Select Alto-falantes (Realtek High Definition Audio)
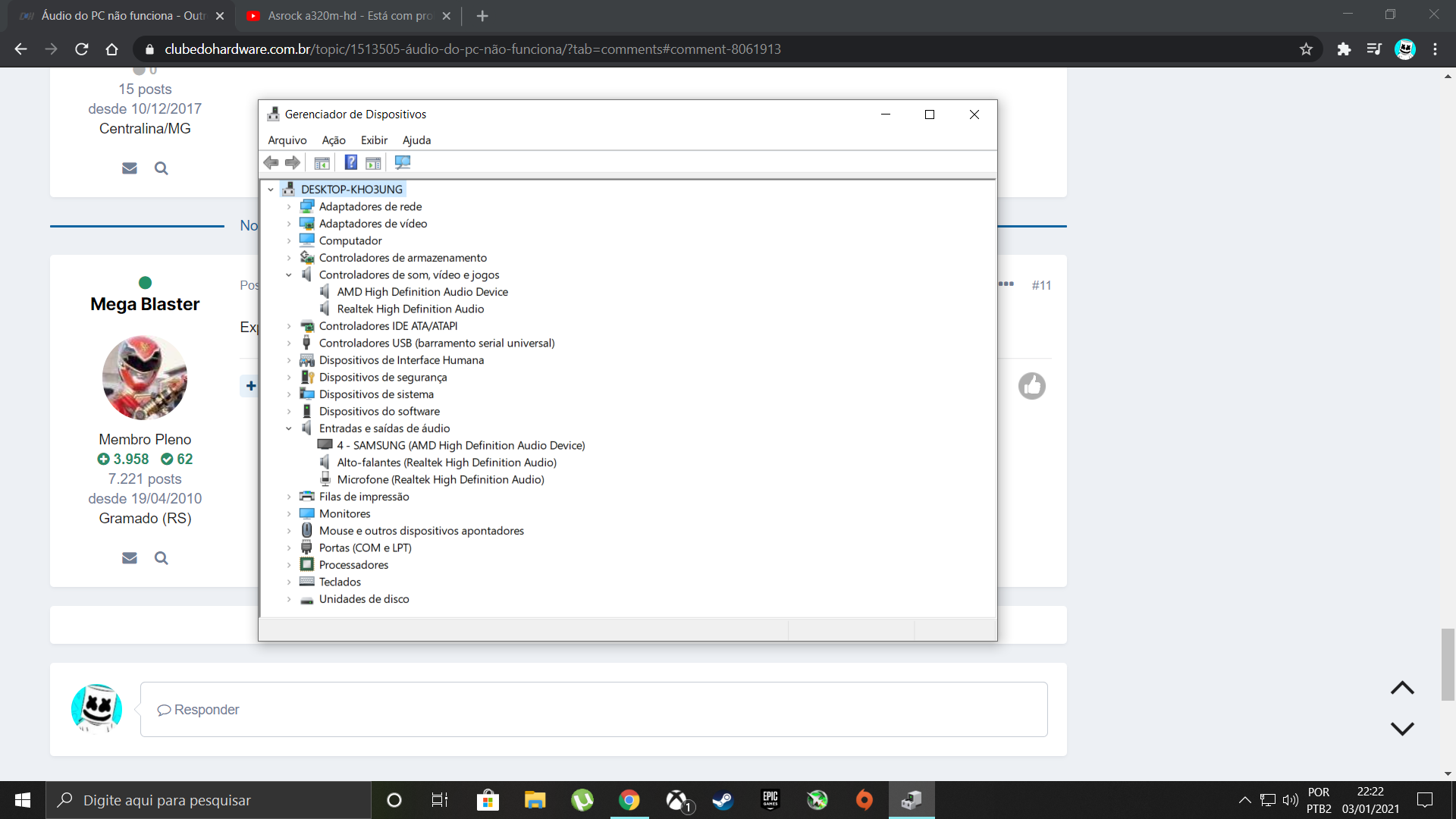 click(447, 463)
